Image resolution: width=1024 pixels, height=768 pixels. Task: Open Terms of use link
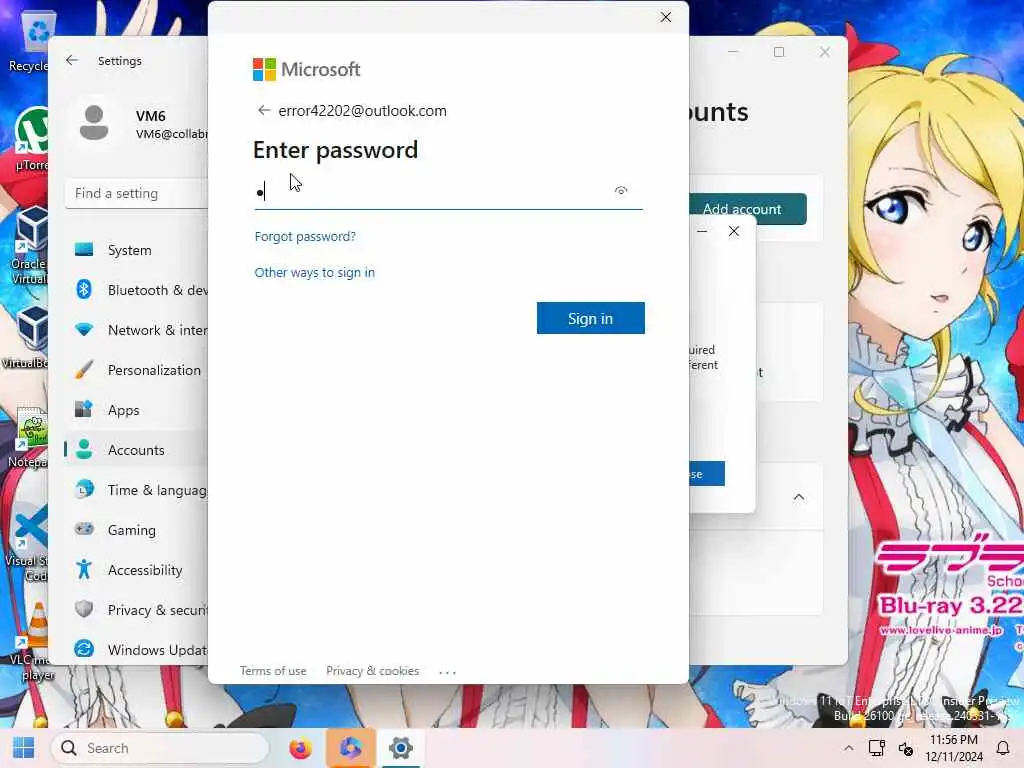coord(273,671)
